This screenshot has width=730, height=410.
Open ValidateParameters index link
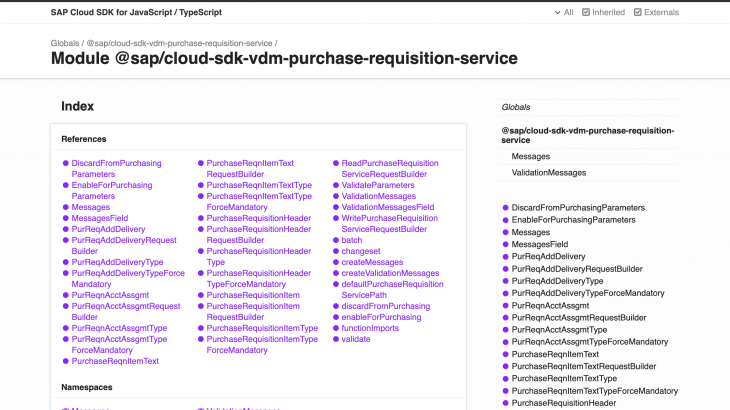(378, 185)
